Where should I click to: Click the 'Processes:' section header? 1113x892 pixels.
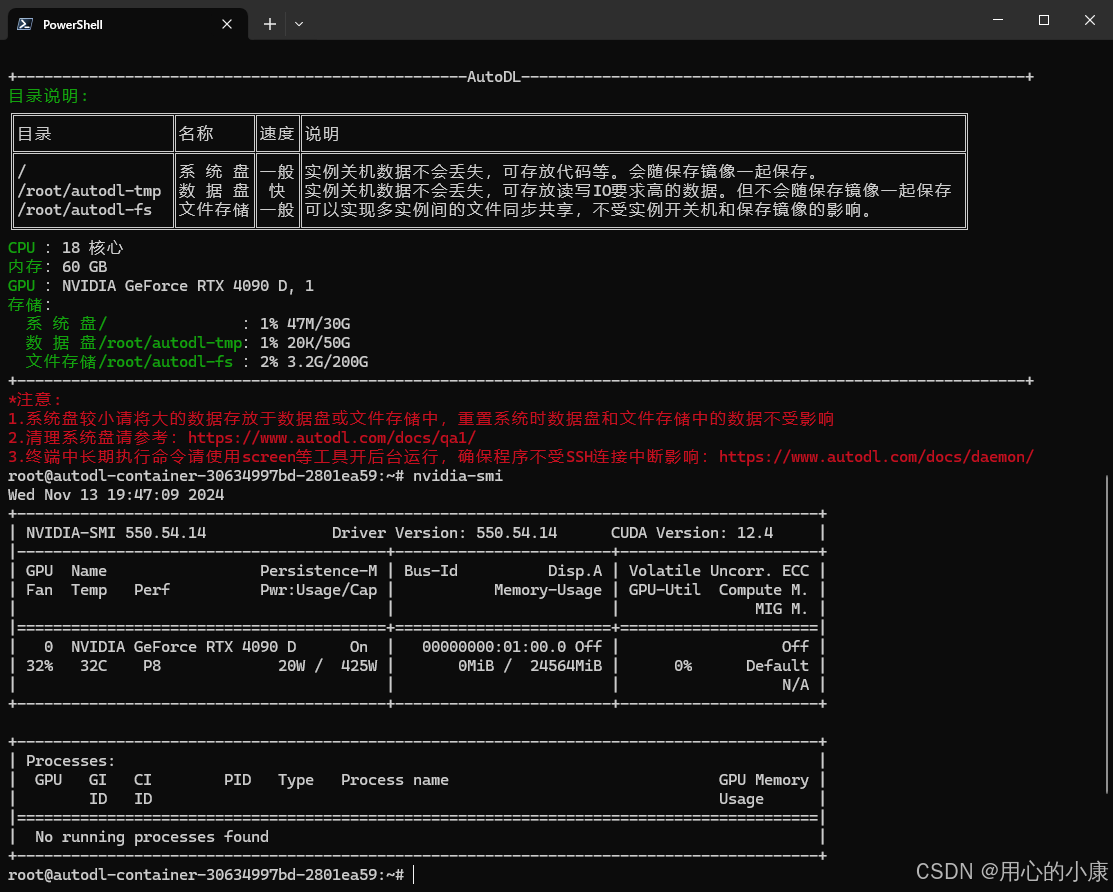(70, 761)
